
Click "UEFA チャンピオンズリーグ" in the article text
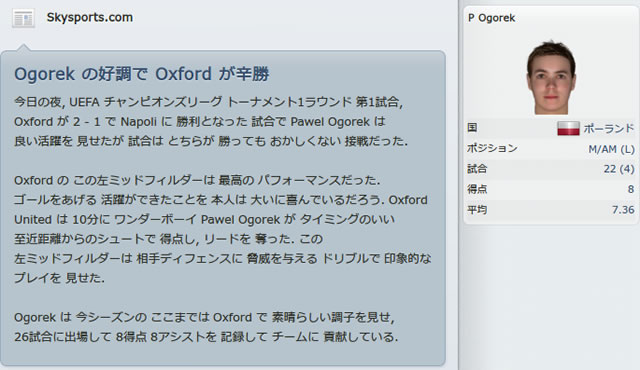pos(146,102)
